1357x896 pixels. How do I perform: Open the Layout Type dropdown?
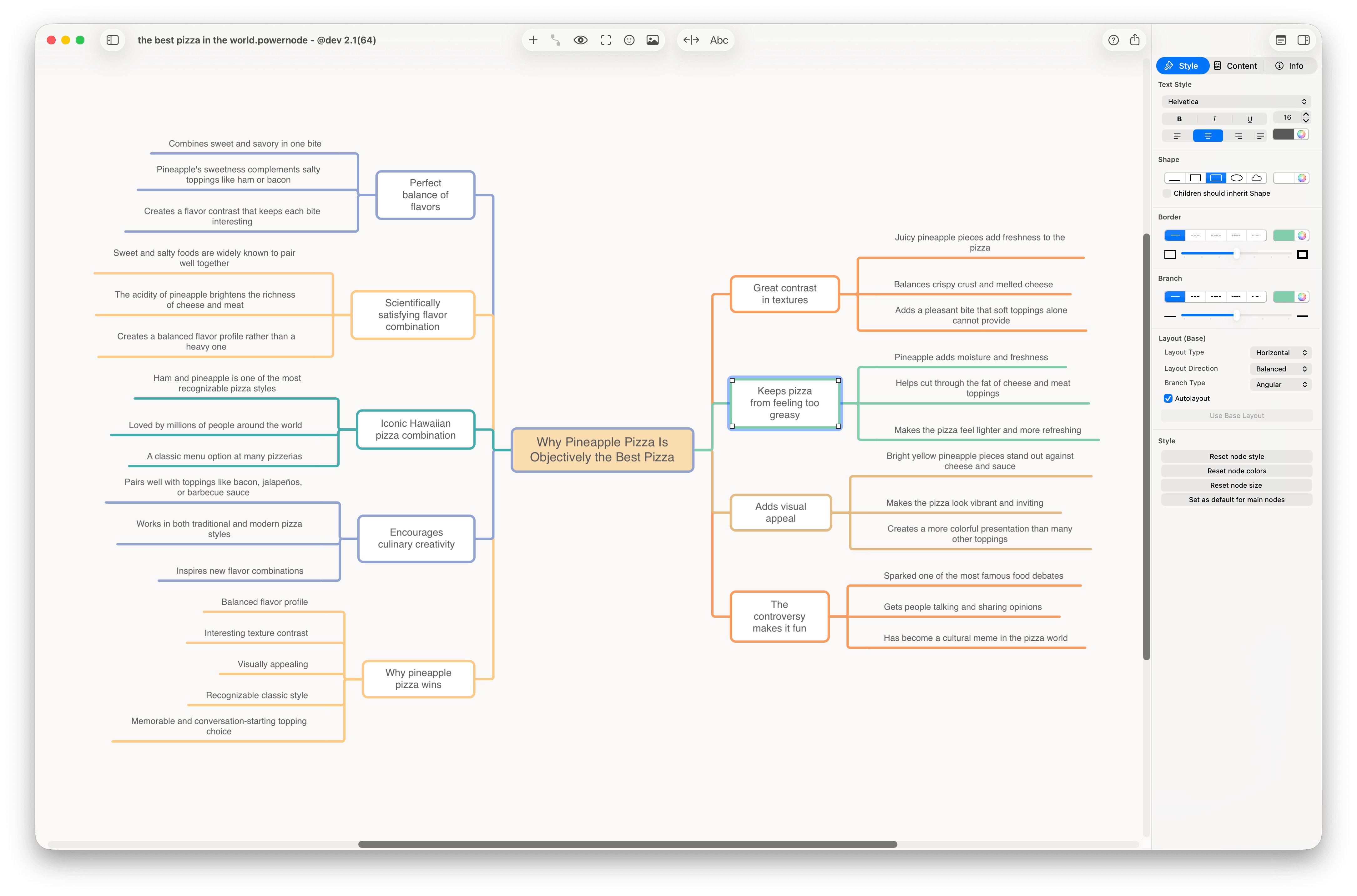1281,353
